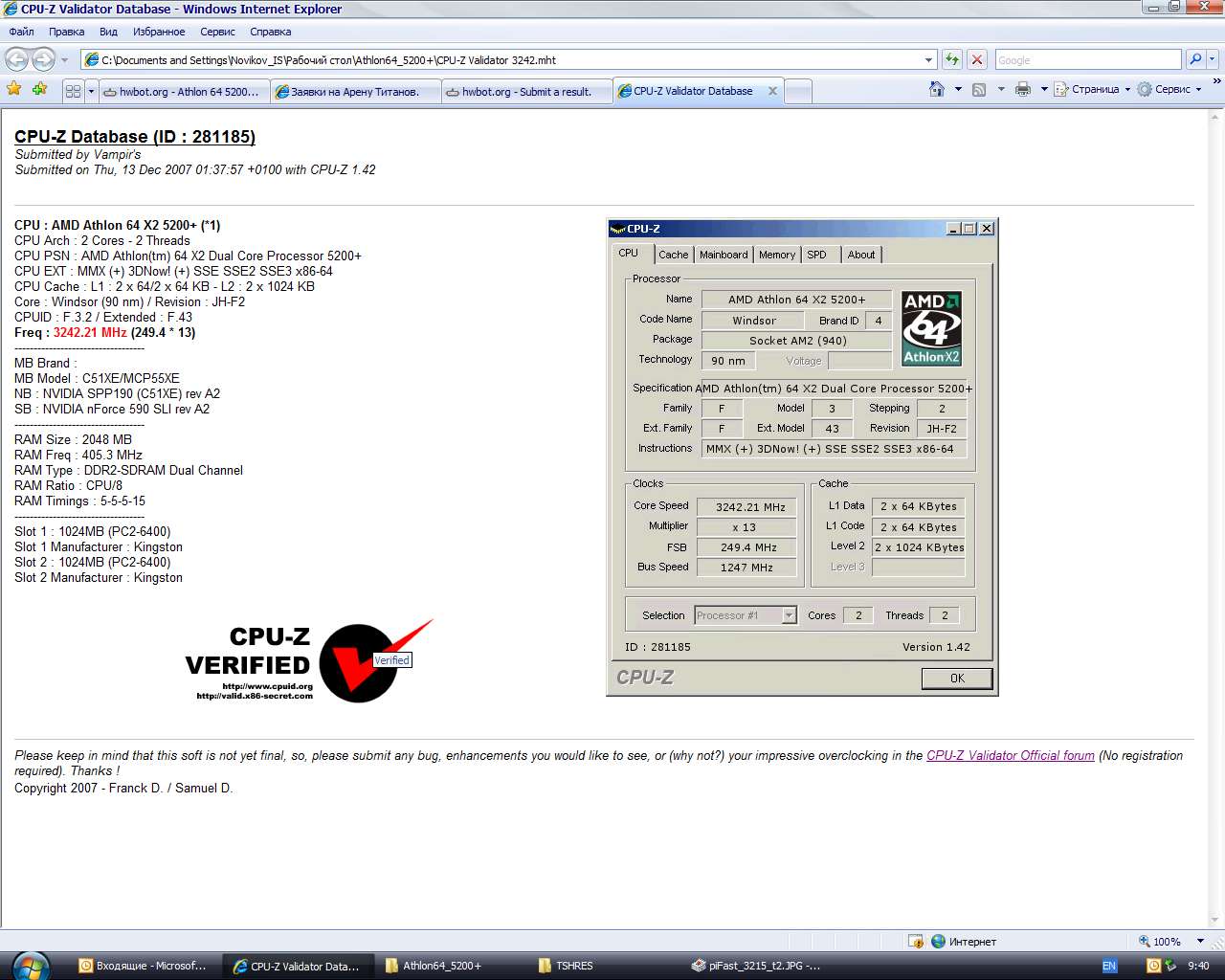Open the Home button dropdown arrow
1225x980 pixels.
pyautogui.click(x=958, y=89)
